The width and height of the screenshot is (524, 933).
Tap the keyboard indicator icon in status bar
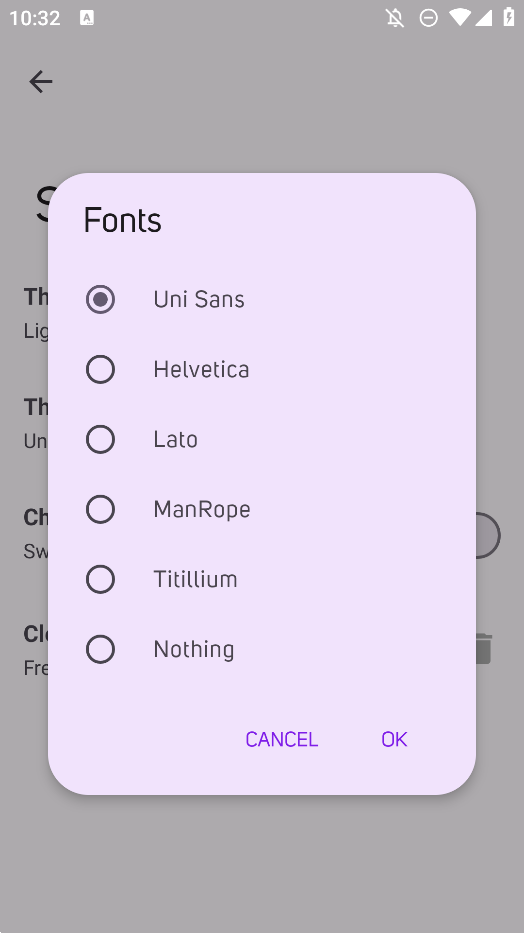pyautogui.click(x=87, y=18)
